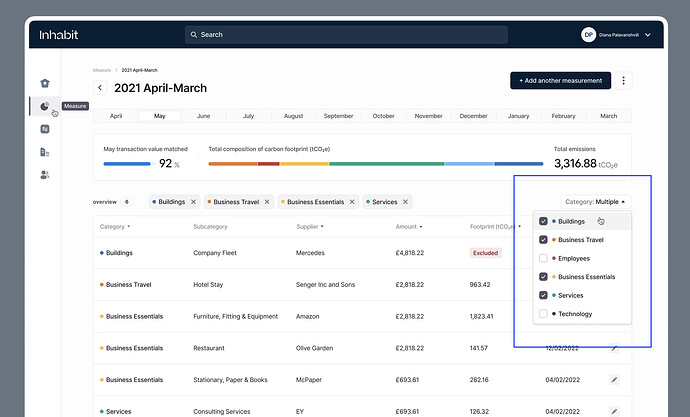Open the team members sidebar icon
The height and width of the screenshot is (417, 690).
pos(44,175)
